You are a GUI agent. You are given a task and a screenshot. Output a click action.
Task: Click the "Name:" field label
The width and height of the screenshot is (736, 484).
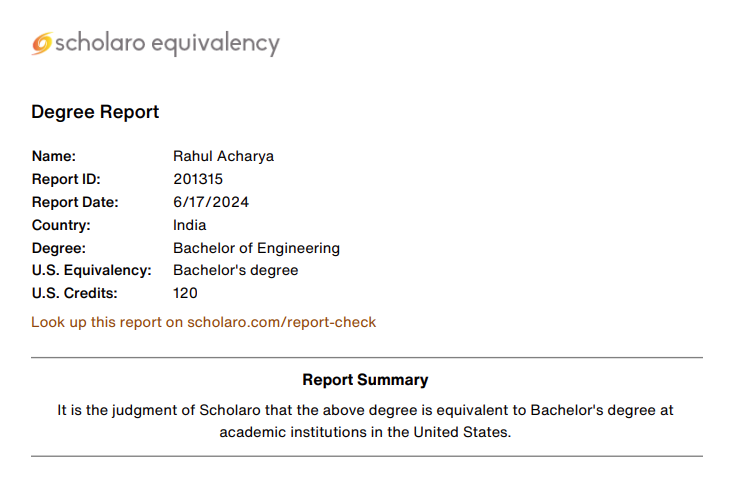coord(54,156)
